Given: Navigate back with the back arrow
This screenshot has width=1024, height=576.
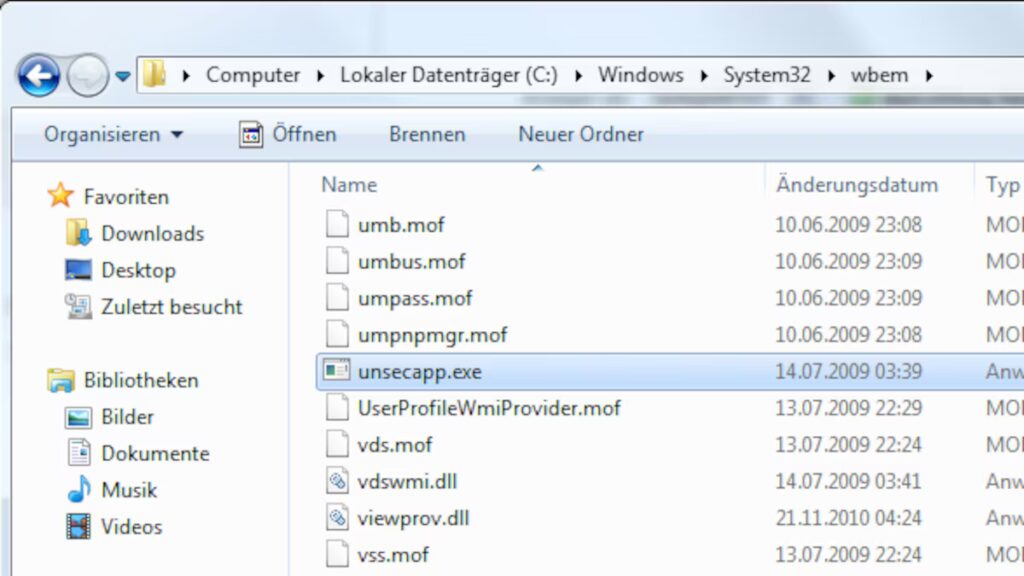Looking at the screenshot, I should point(38,74).
